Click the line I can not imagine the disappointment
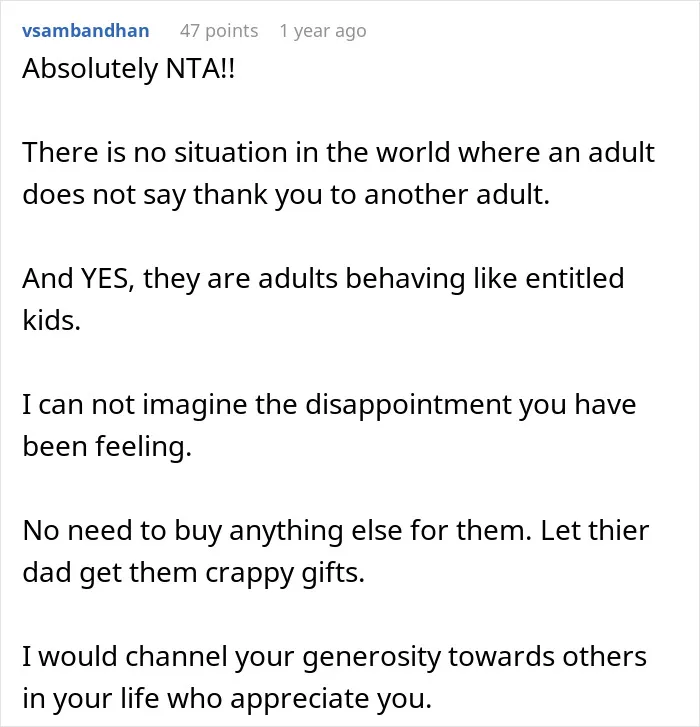 329,404
